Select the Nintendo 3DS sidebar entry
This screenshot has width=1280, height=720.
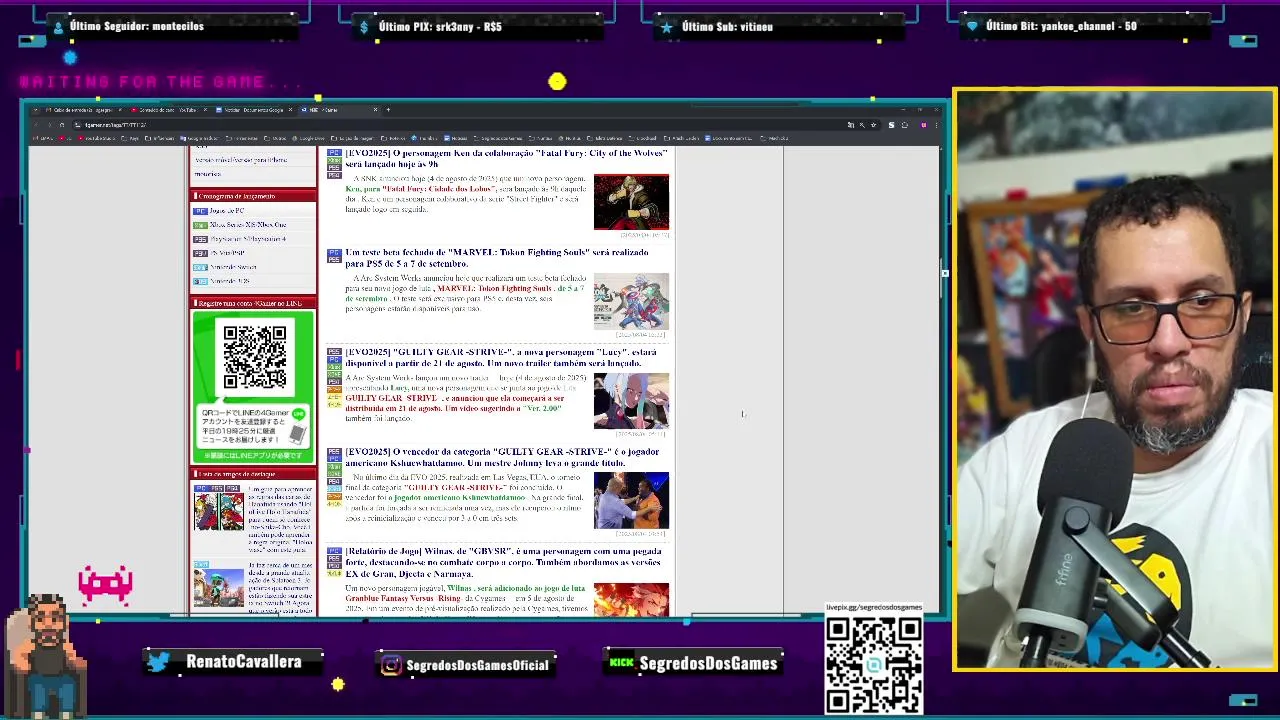coord(230,281)
